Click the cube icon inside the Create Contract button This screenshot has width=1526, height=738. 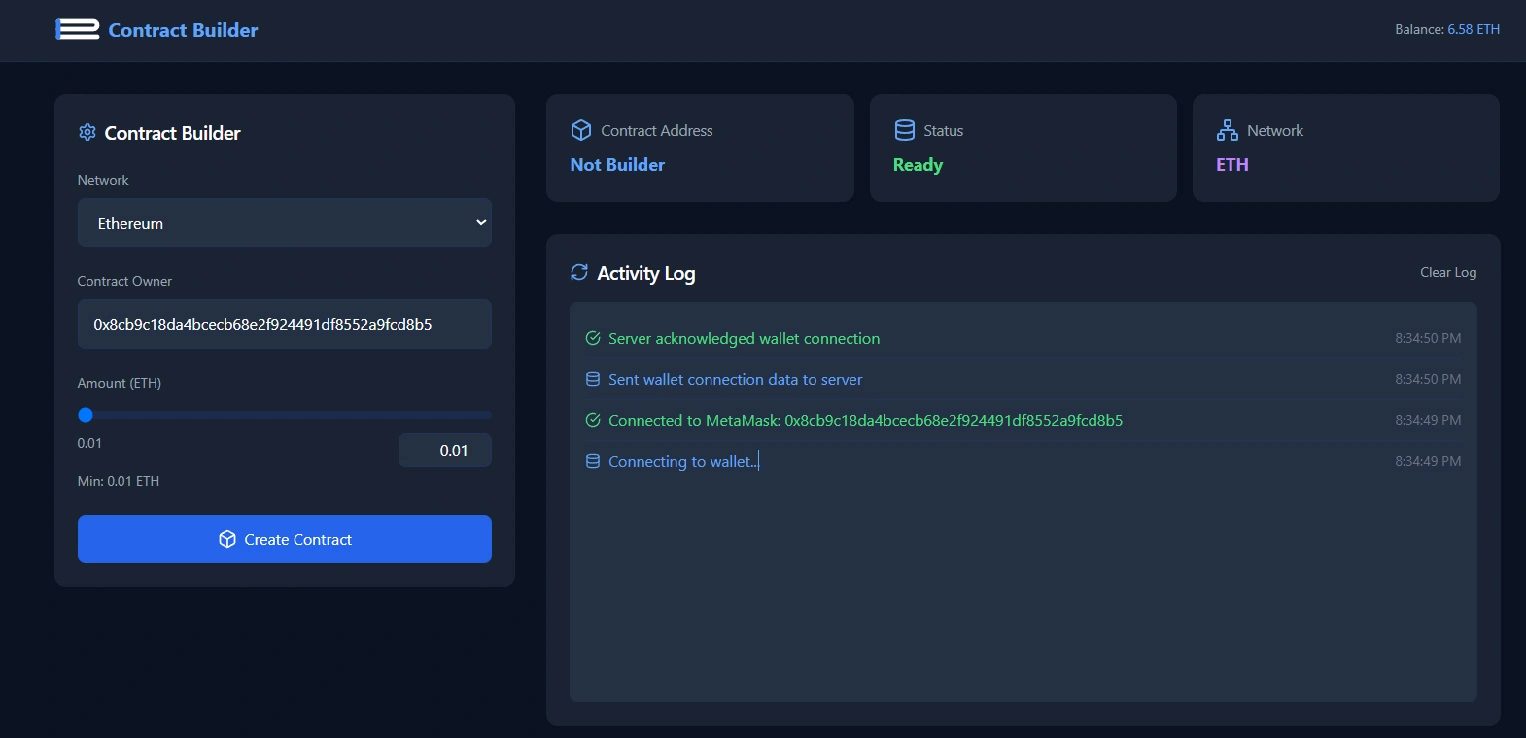[x=228, y=539]
